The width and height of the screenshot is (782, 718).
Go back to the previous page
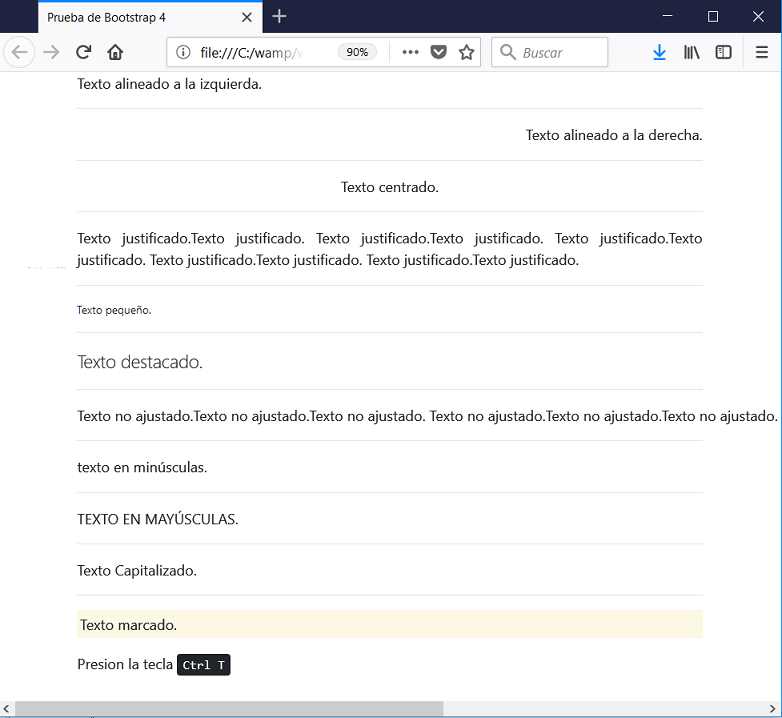(x=19, y=52)
